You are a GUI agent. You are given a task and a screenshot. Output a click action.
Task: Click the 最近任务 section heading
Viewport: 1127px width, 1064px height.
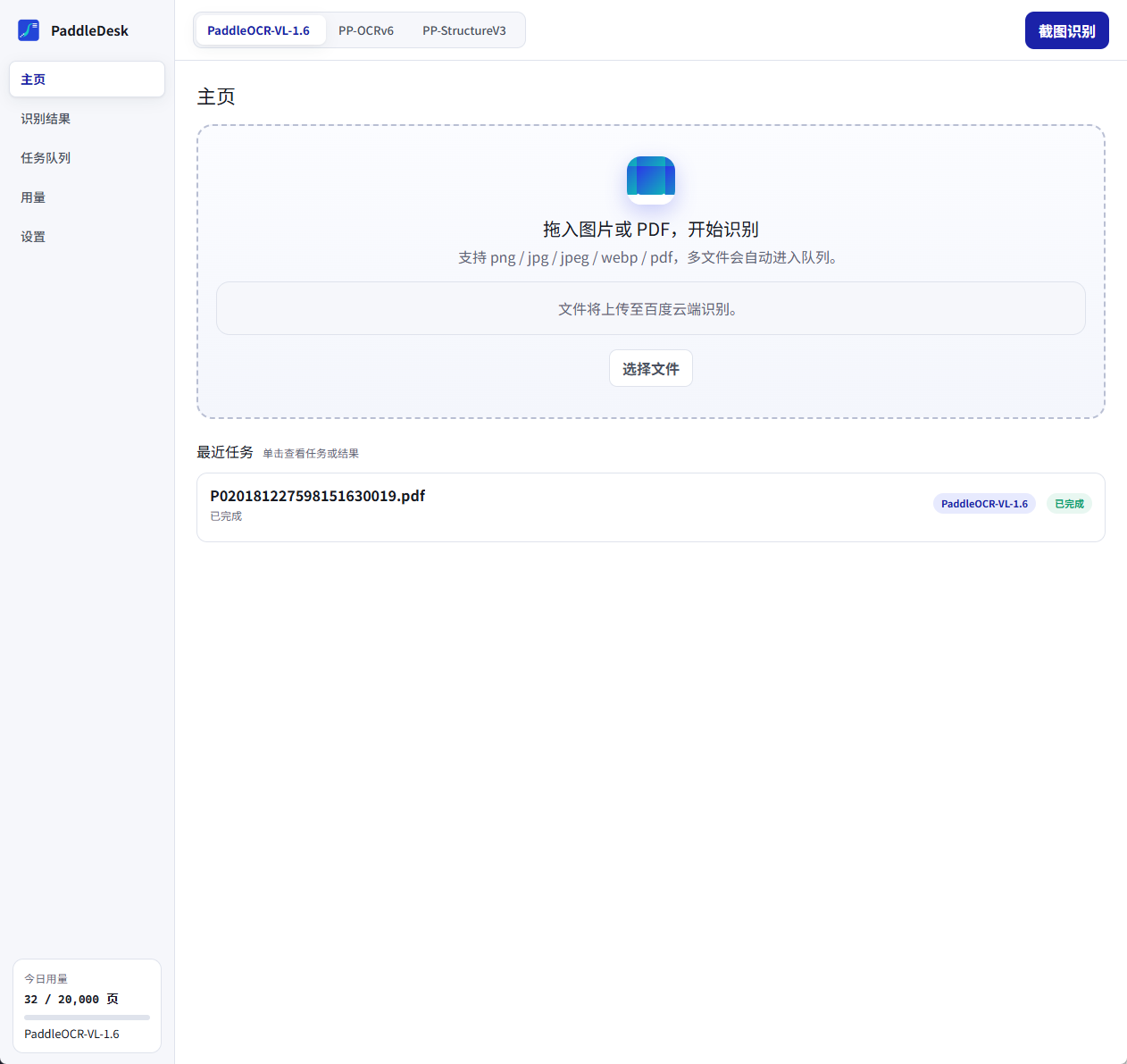tap(225, 452)
